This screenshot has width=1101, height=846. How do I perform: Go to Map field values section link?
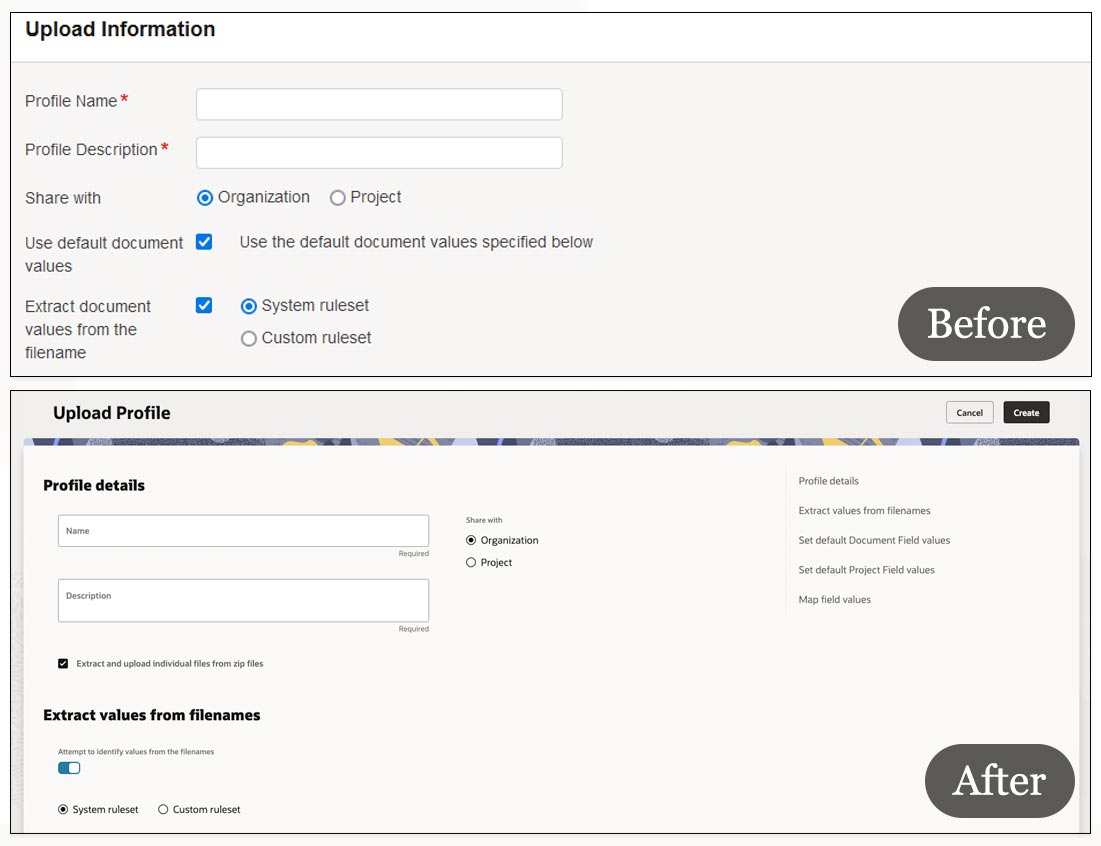[834, 600]
